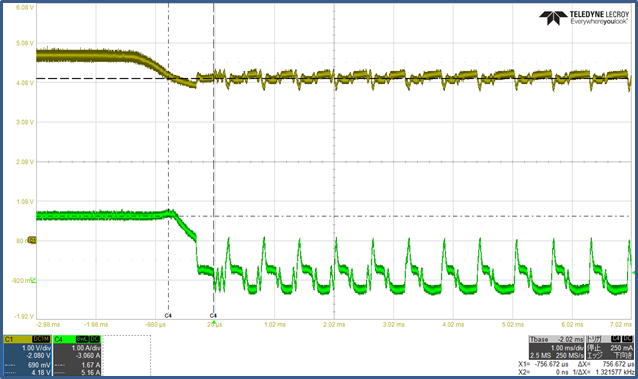
Task: Click the yellow C1 ground level indicator
Action: coord(32,241)
